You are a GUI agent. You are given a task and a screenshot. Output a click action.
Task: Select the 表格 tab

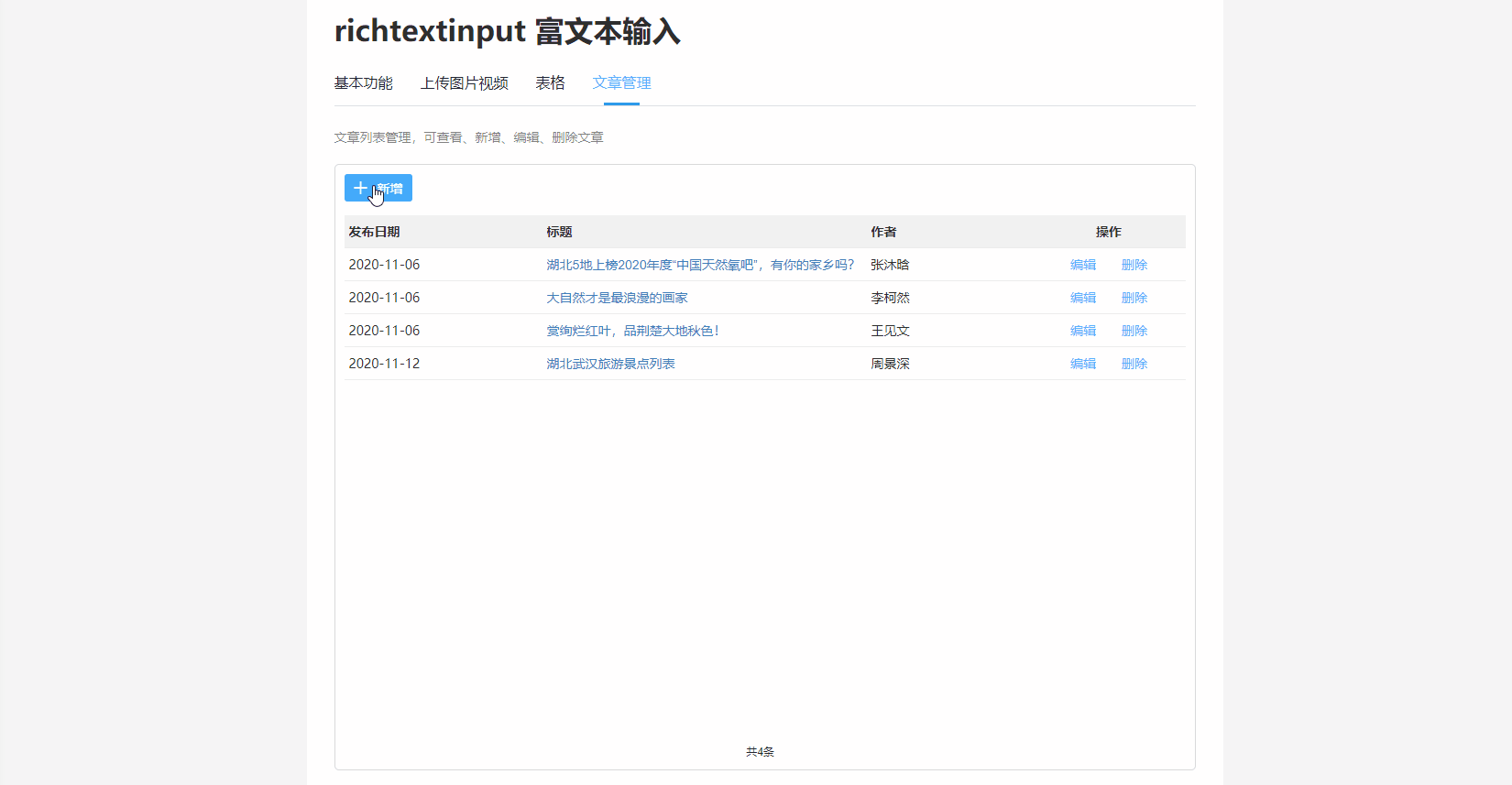click(550, 83)
